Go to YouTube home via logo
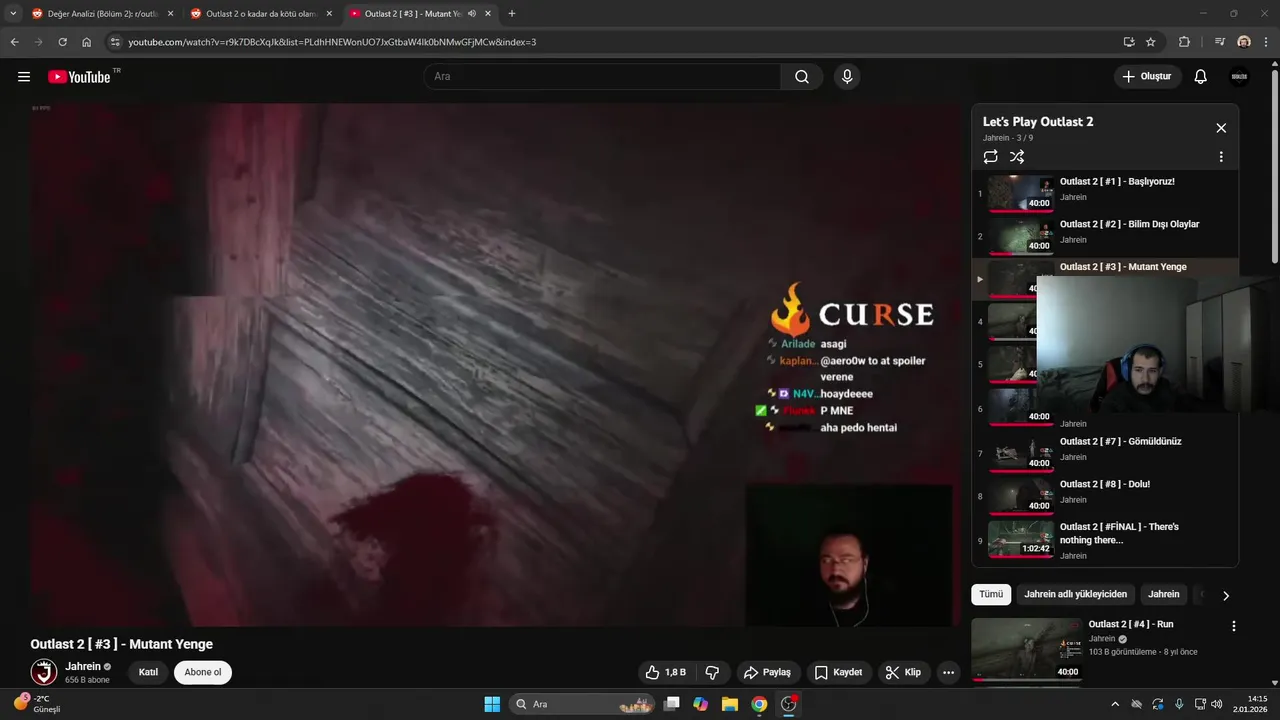1280x720 pixels. pyautogui.click(x=79, y=77)
